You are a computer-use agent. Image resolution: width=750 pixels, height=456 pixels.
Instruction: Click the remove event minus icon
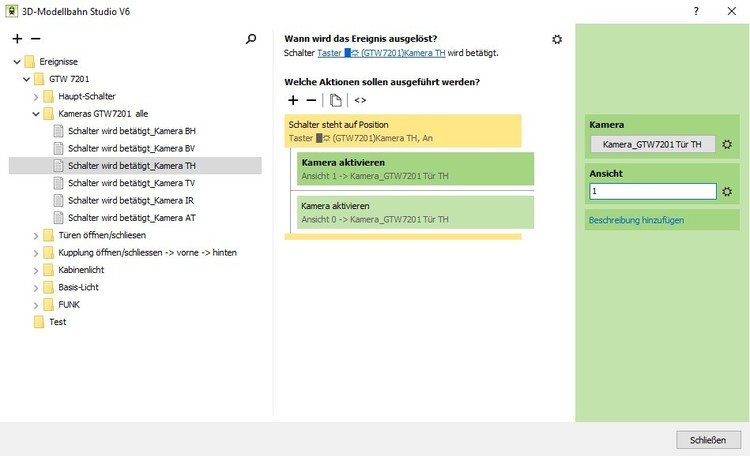(35, 39)
